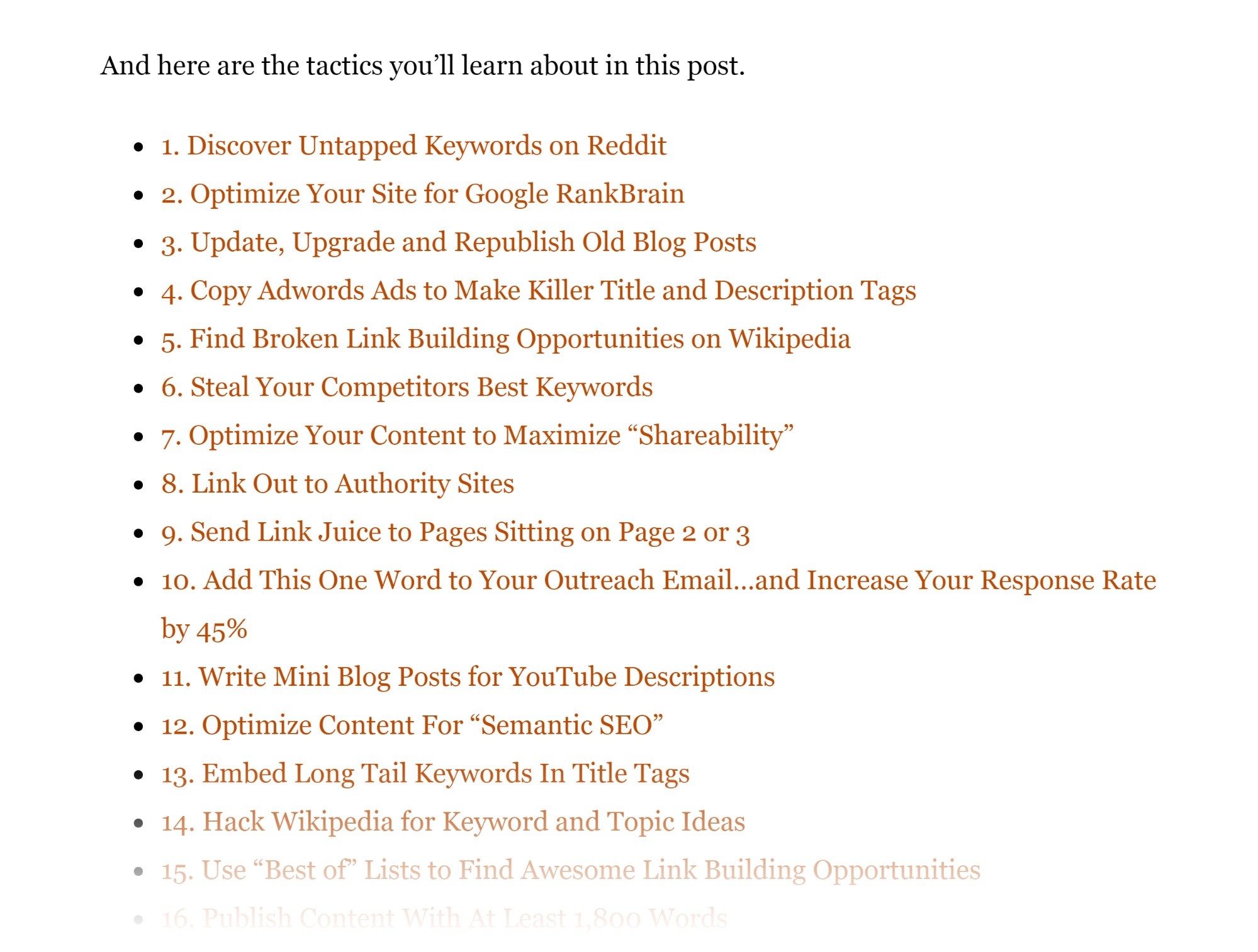
Task: Select 'Update, Upgrade and Republish Old Blog Posts'
Action: click(463, 242)
